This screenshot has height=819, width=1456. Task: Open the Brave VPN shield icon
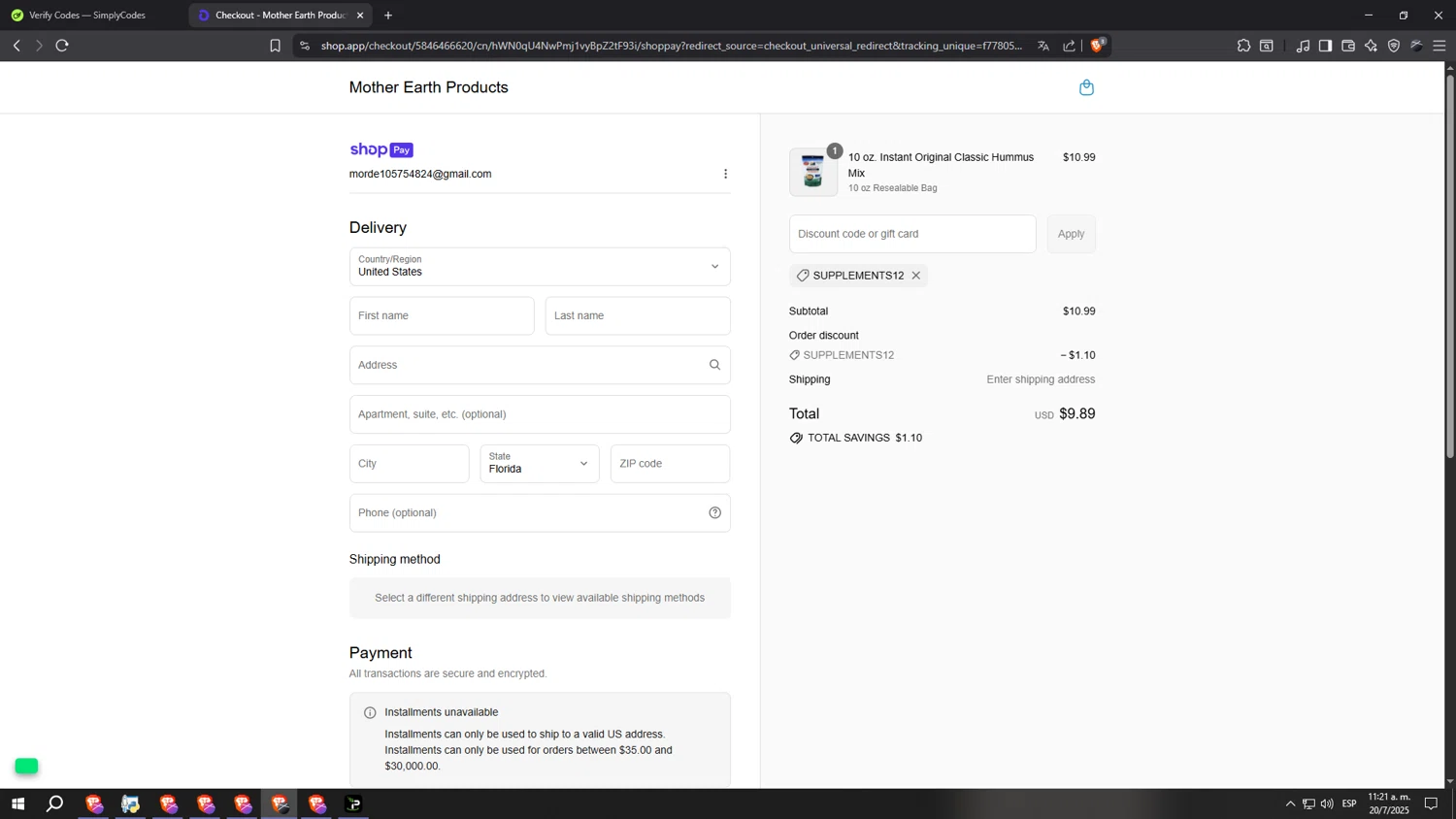point(1394,46)
